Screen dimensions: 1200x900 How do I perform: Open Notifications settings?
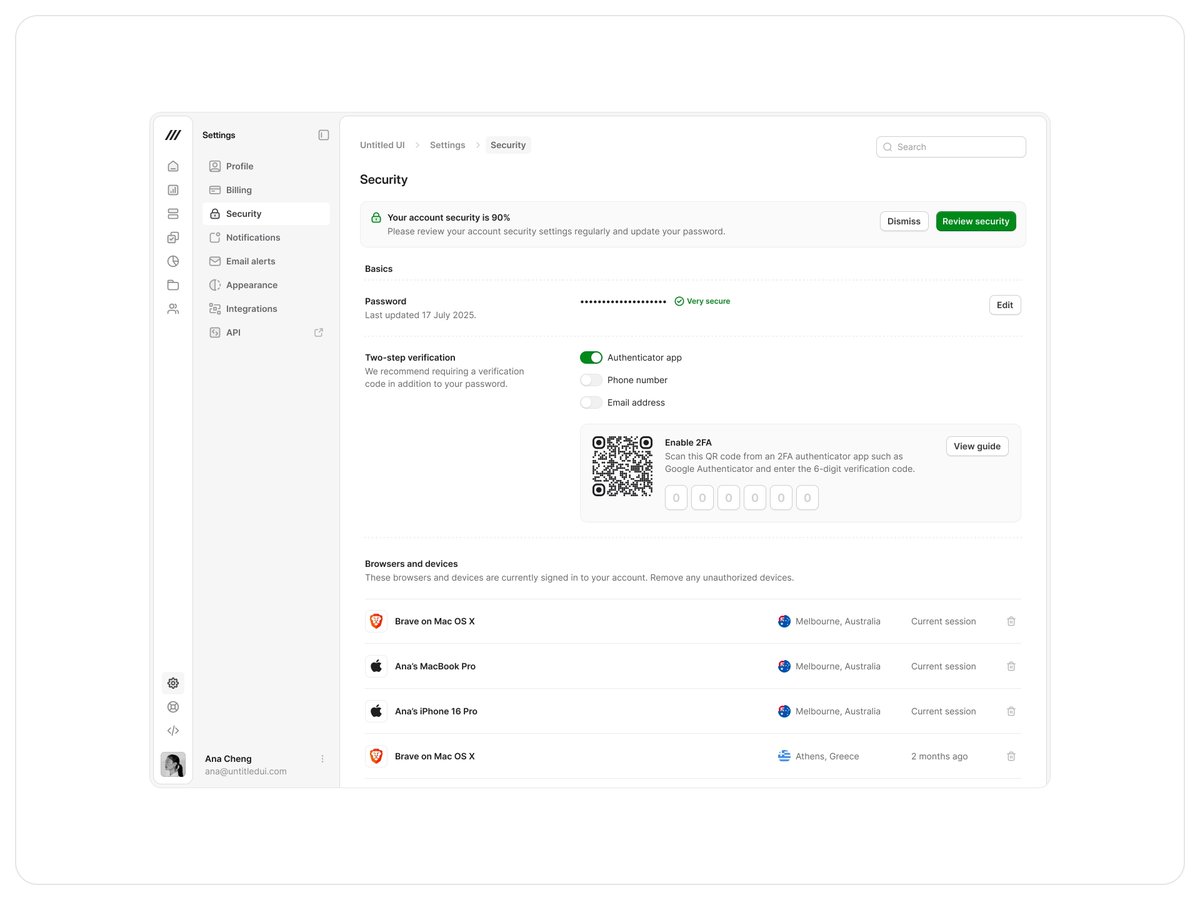click(x=266, y=238)
